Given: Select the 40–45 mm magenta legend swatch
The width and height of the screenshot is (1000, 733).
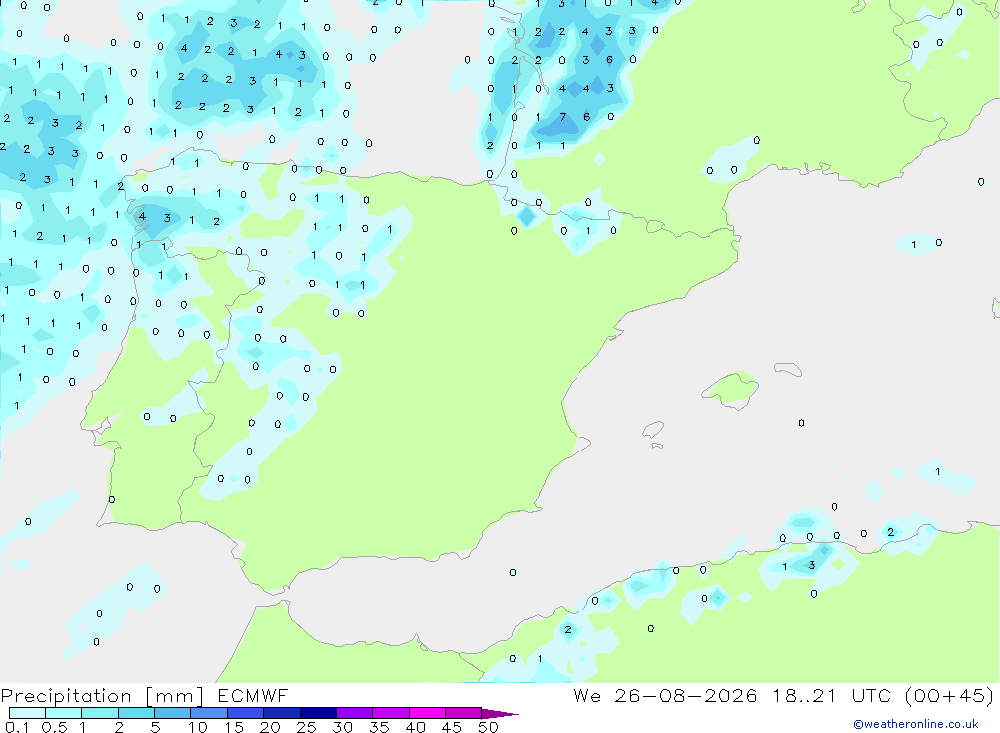Looking at the screenshot, I should [x=427, y=713].
